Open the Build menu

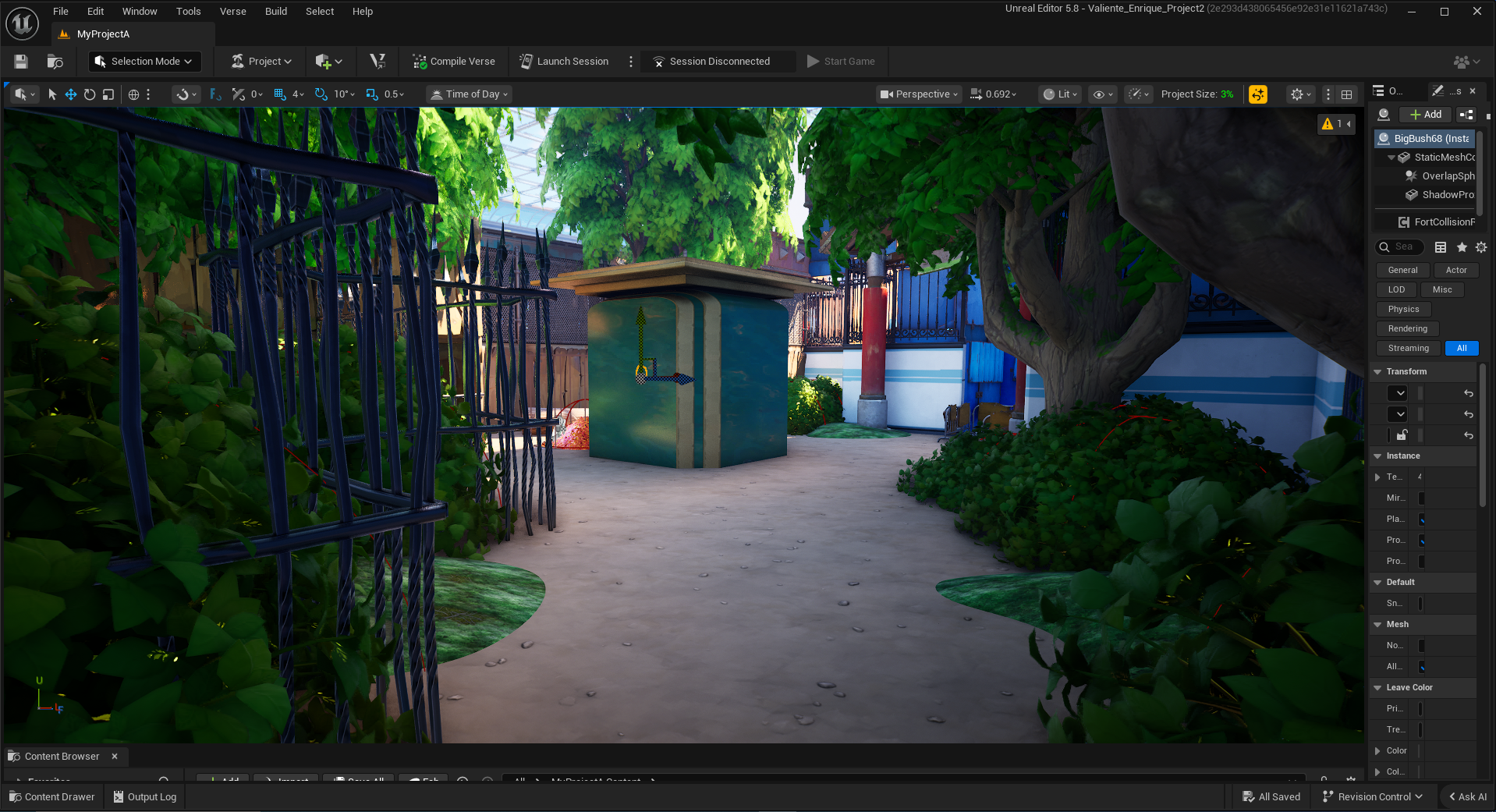click(276, 12)
